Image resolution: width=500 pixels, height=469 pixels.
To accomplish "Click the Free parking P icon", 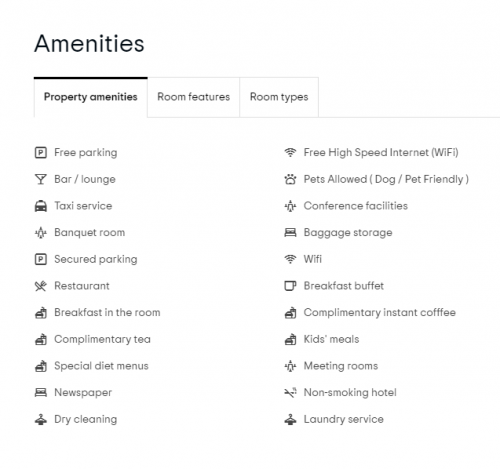I will click(x=41, y=153).
